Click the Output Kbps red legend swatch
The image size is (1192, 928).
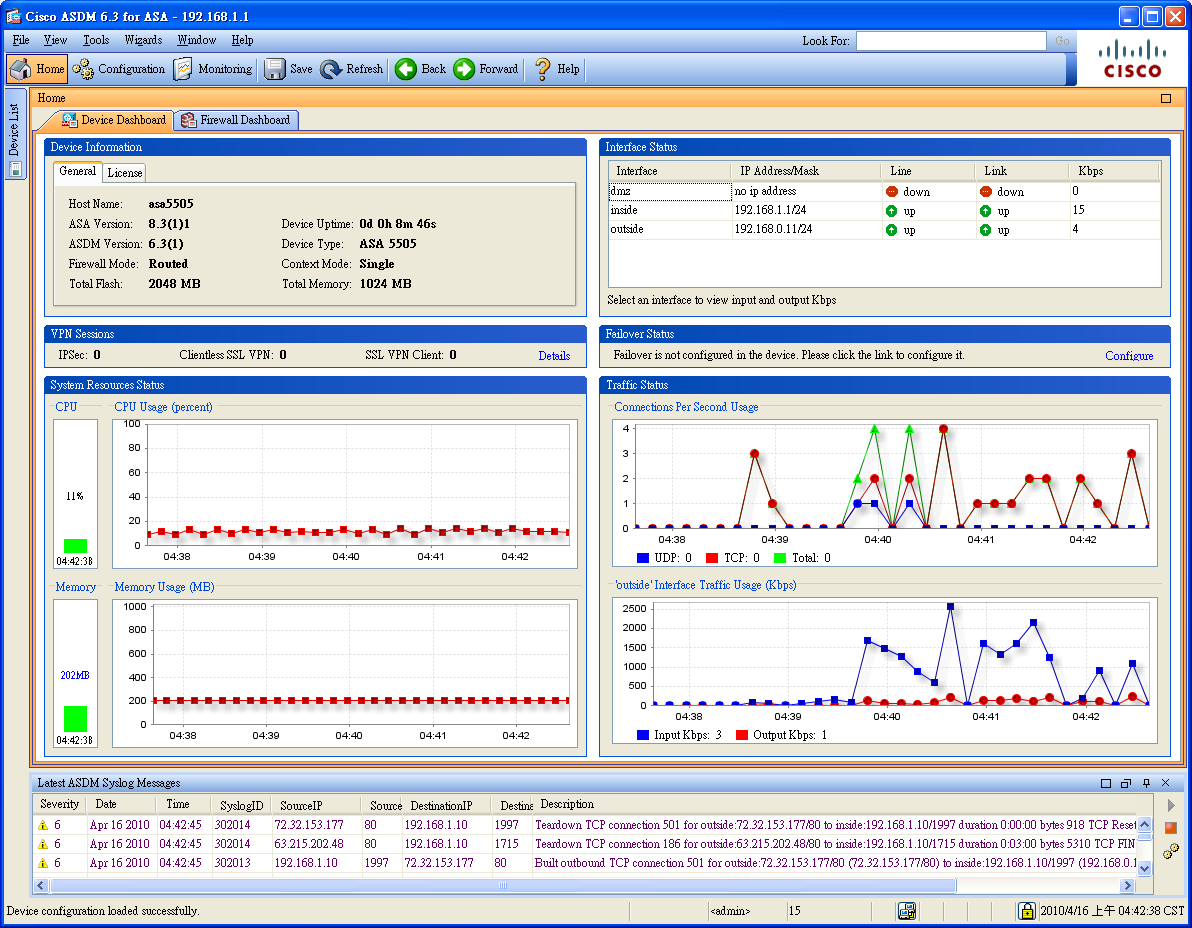[x=742, y=735]
